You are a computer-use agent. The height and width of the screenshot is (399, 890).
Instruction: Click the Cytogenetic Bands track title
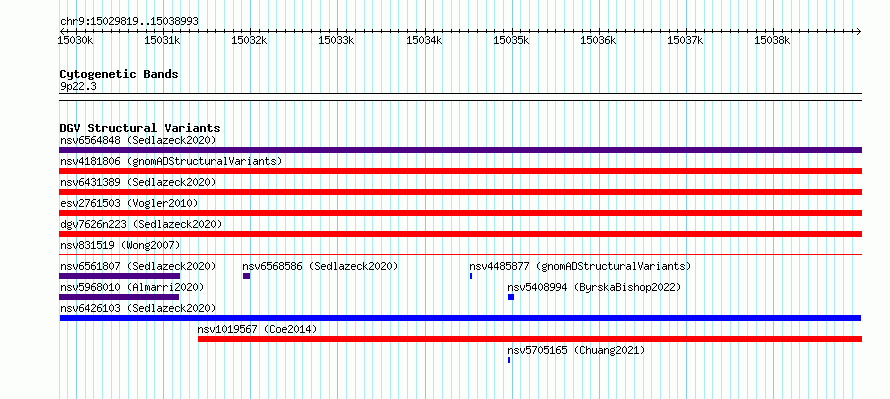[119, 74]
